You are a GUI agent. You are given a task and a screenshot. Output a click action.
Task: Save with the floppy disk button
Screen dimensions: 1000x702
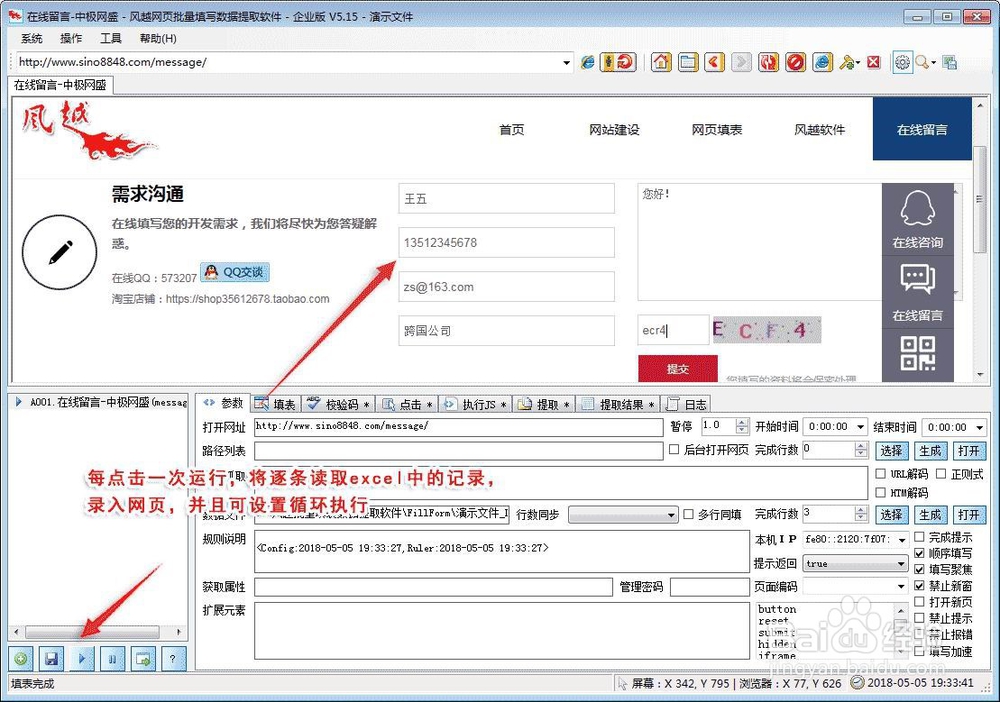tap(52, 659)
